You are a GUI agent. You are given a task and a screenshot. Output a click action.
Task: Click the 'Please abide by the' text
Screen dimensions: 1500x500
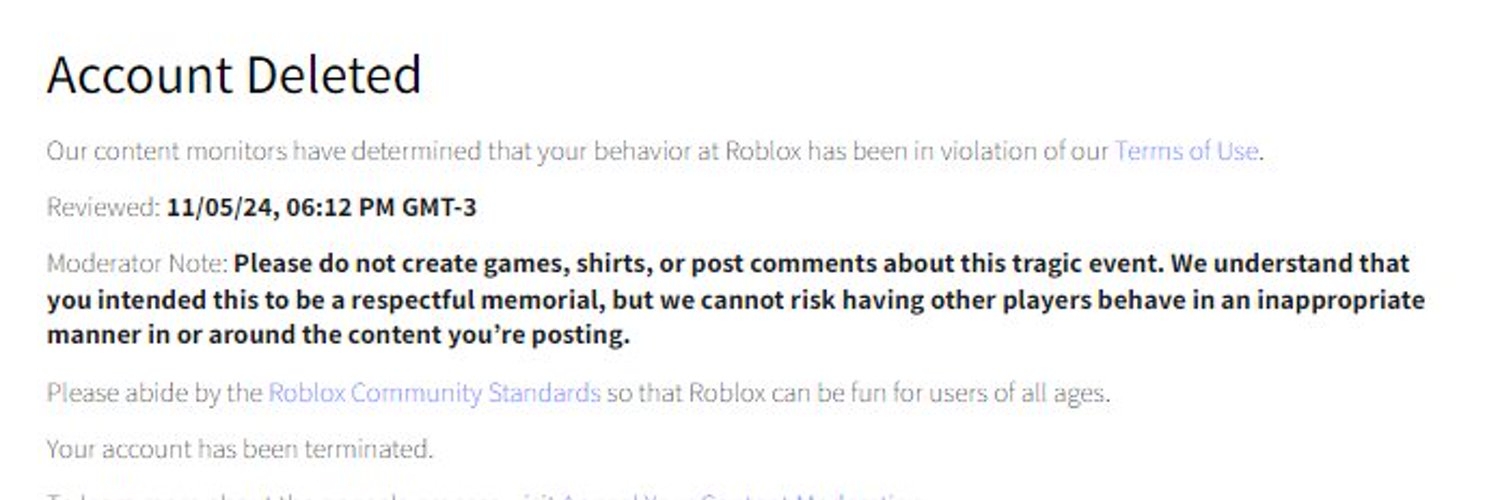click(154, 392)
